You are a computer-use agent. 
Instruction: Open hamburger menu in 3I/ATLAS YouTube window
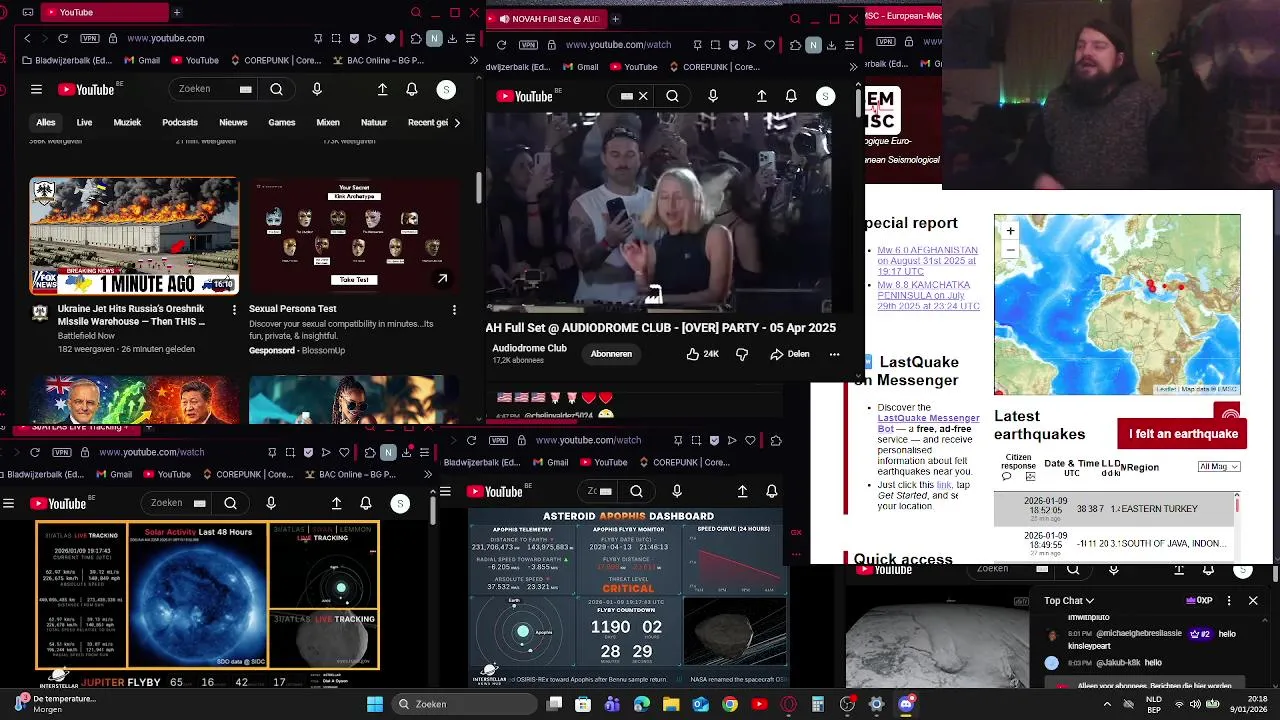tap(8, 503)
